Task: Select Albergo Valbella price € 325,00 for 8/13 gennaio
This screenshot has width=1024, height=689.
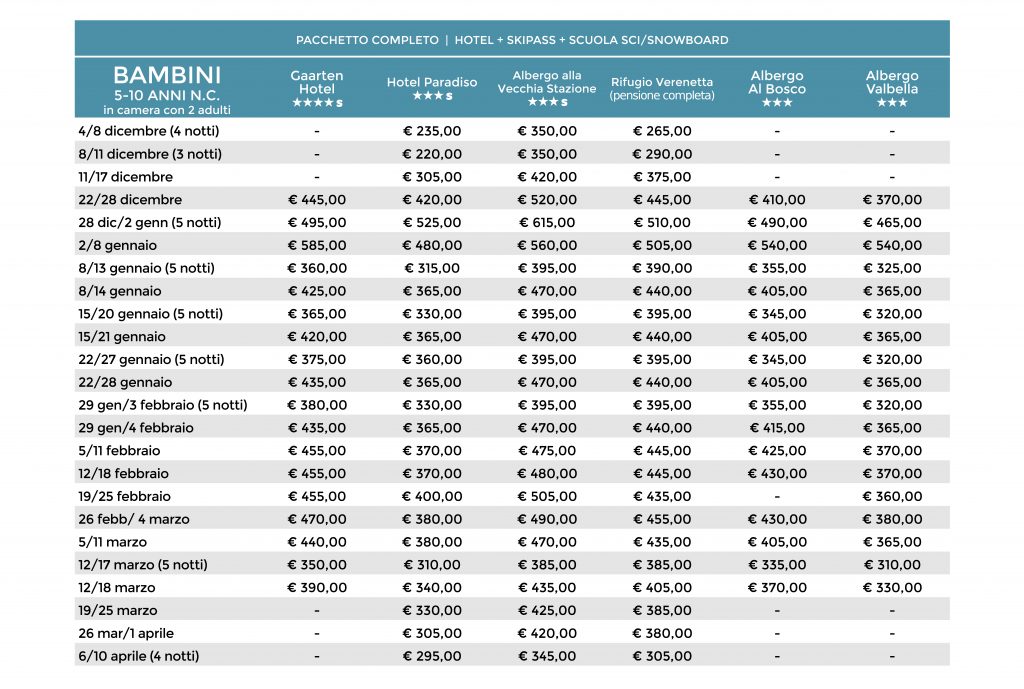Action: (892, 268)
